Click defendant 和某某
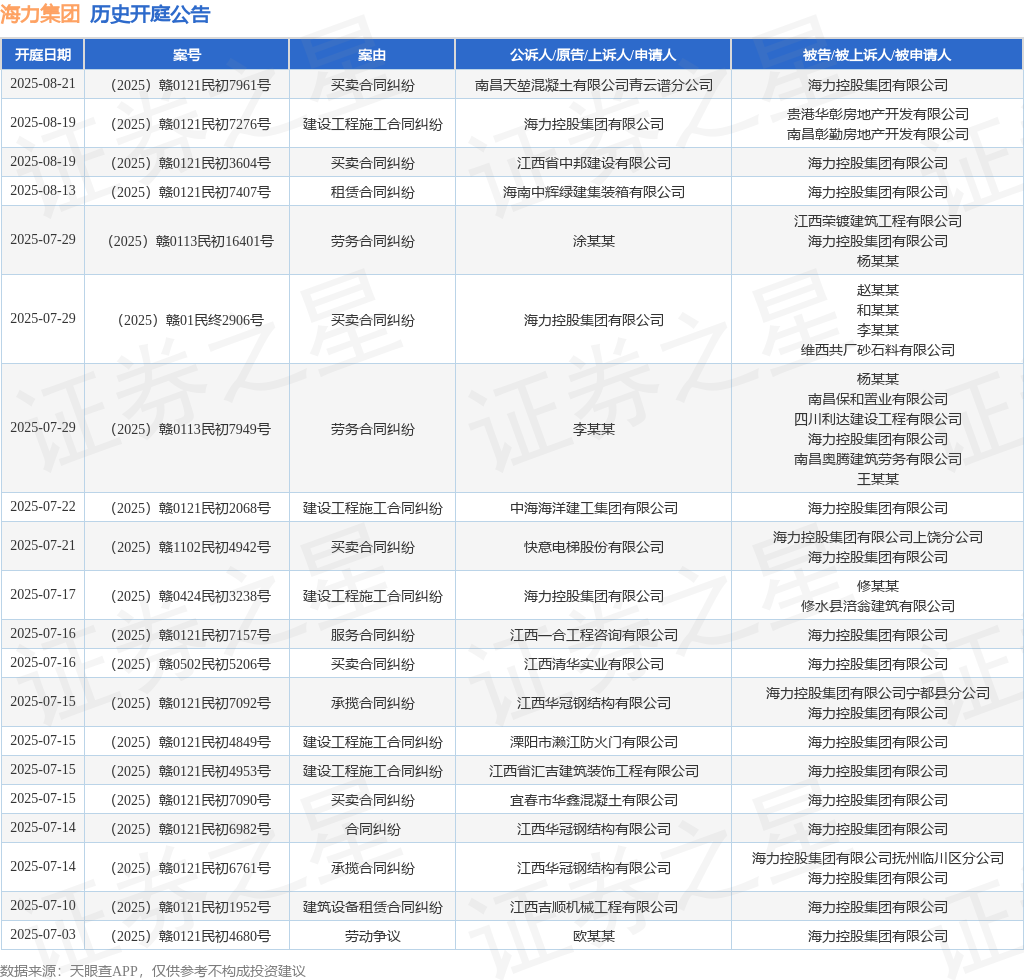This screenshot has height=980, width=1024. coord(878,310)
